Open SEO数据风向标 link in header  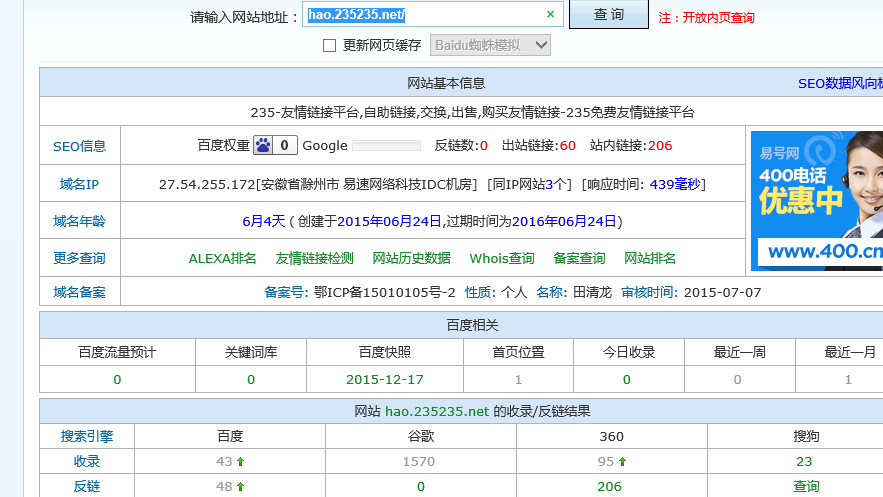[839, 84]
